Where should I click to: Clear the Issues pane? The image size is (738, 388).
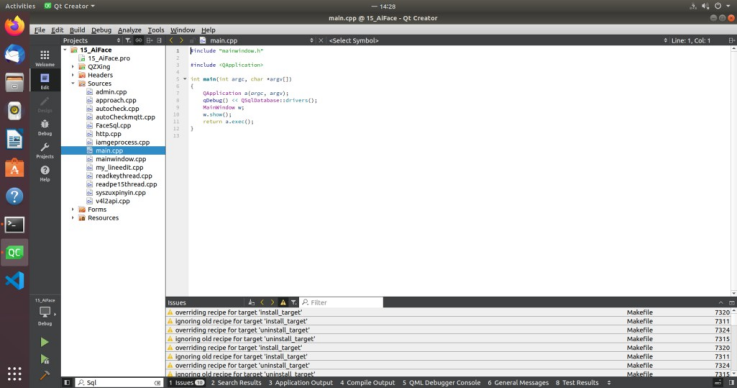251,302
